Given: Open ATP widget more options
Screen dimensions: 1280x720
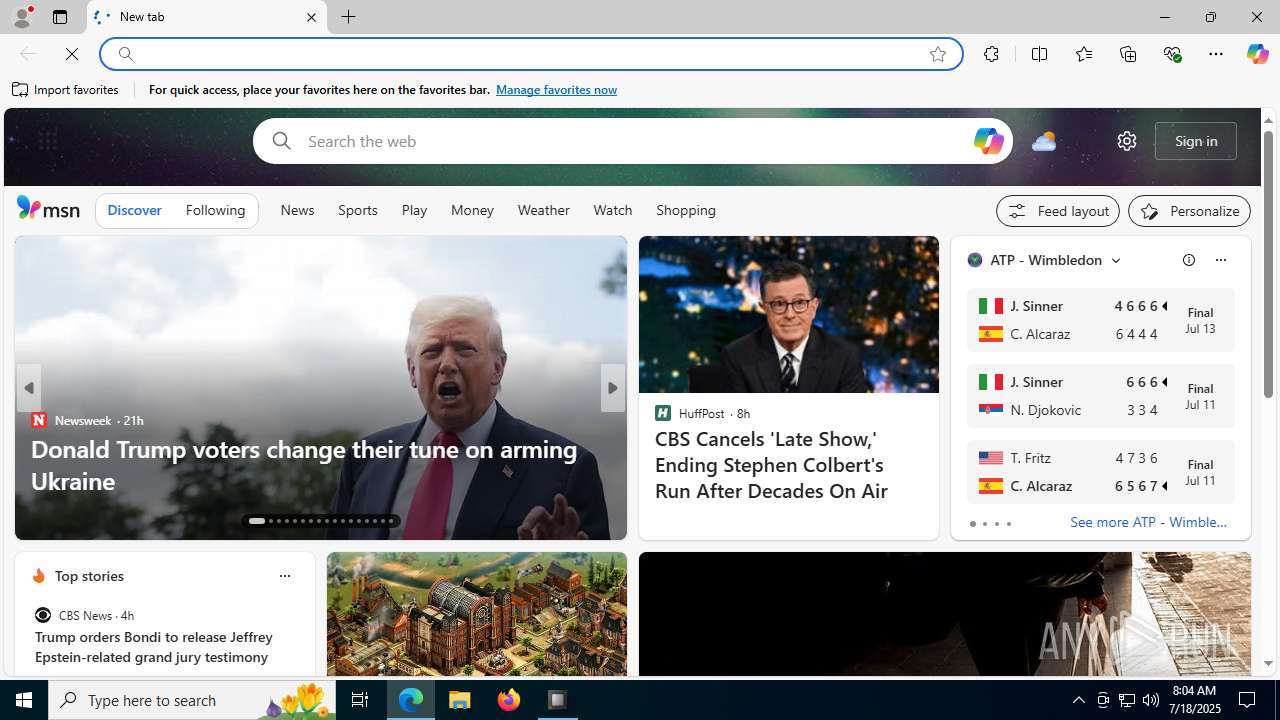Looking at the screenshot, I should coord(1220,260).
